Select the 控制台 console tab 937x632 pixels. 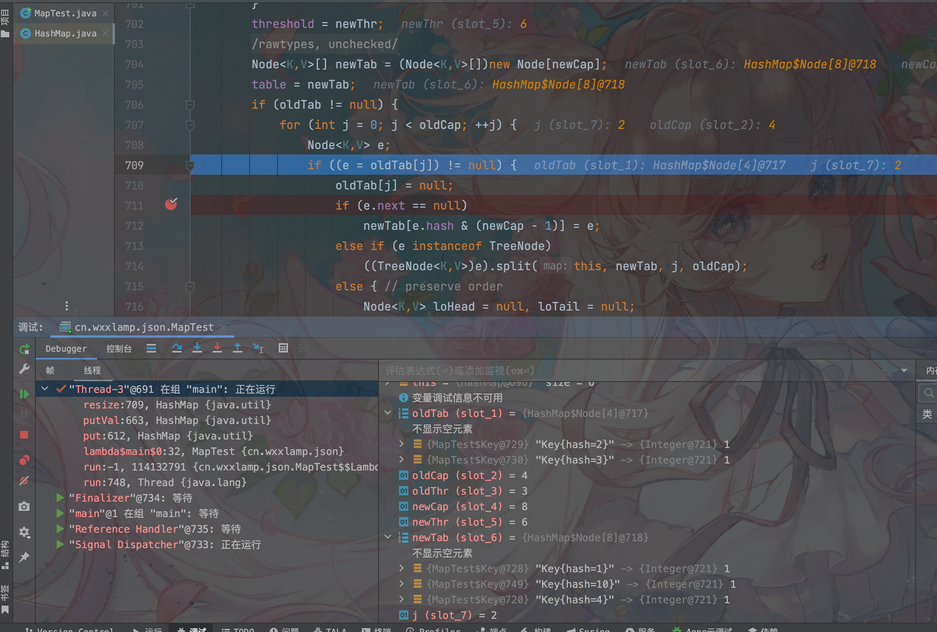pyautogui.click(x=119, y=349)
